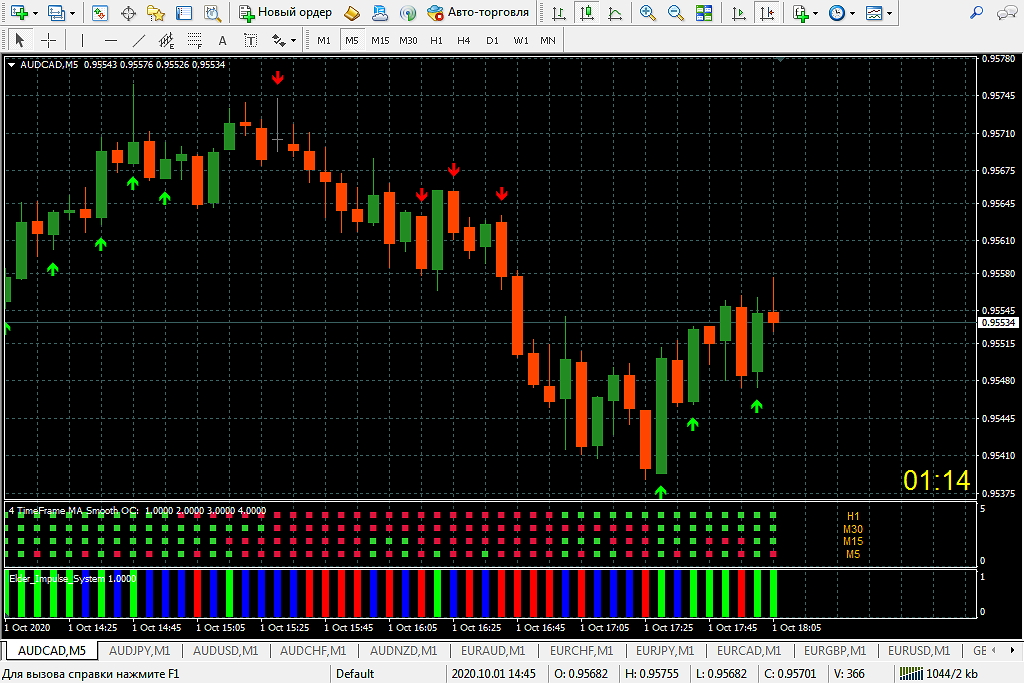This screenshot has height=683, width=1024.
Task: Set timeframe to M15
Action: click(380, 40)
